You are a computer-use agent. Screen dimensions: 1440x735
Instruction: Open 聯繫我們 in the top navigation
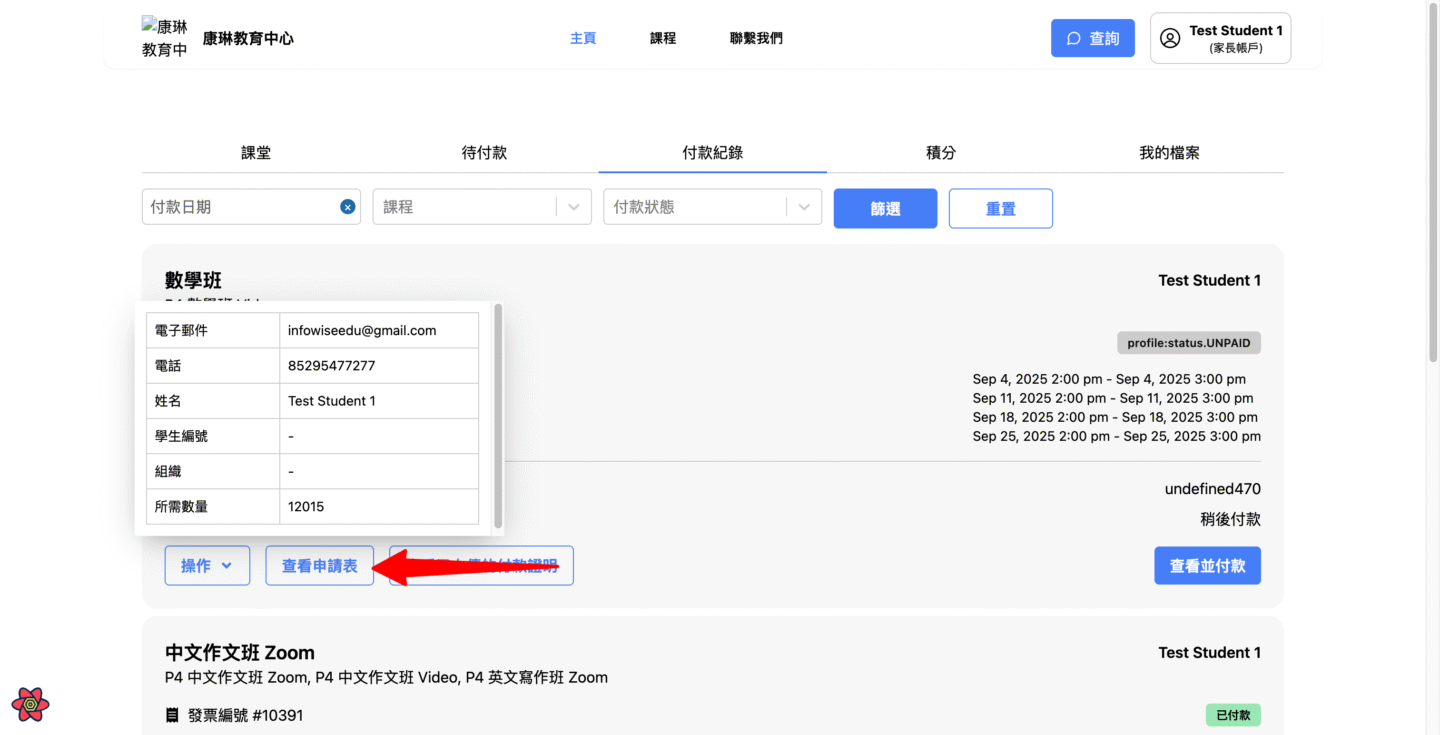(756, 38)
